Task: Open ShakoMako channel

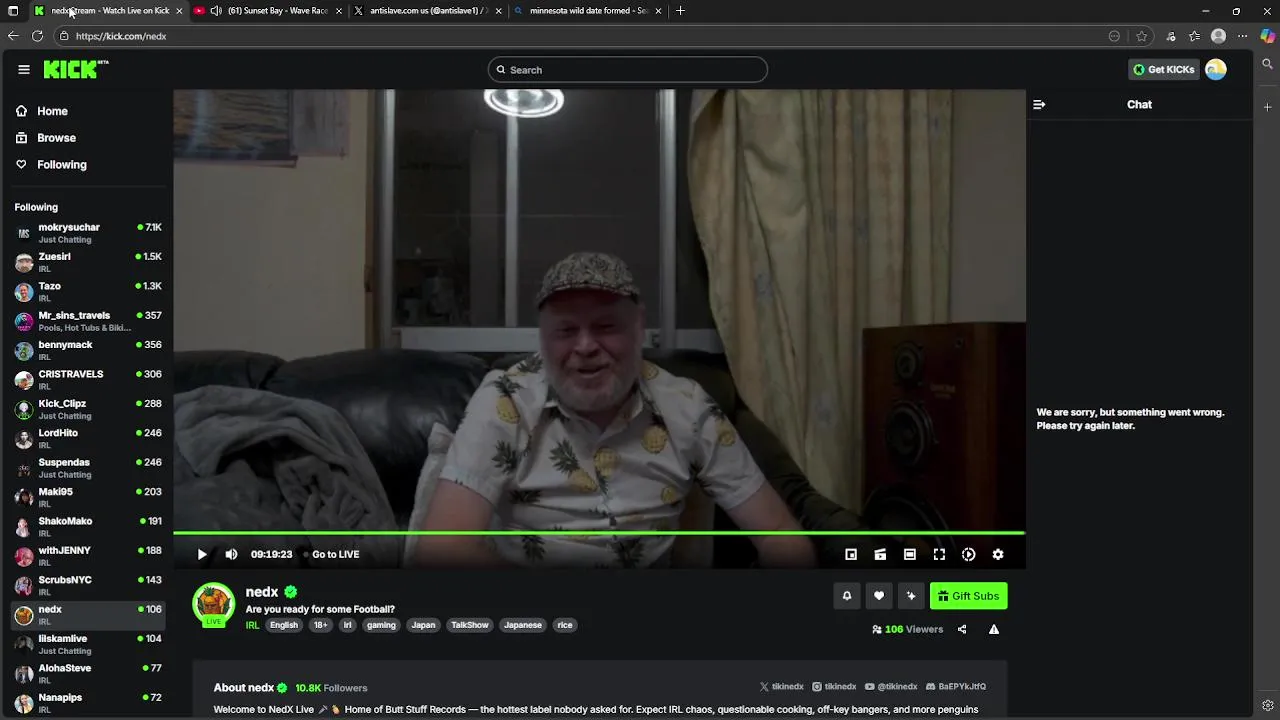Action: pos(88,527)
